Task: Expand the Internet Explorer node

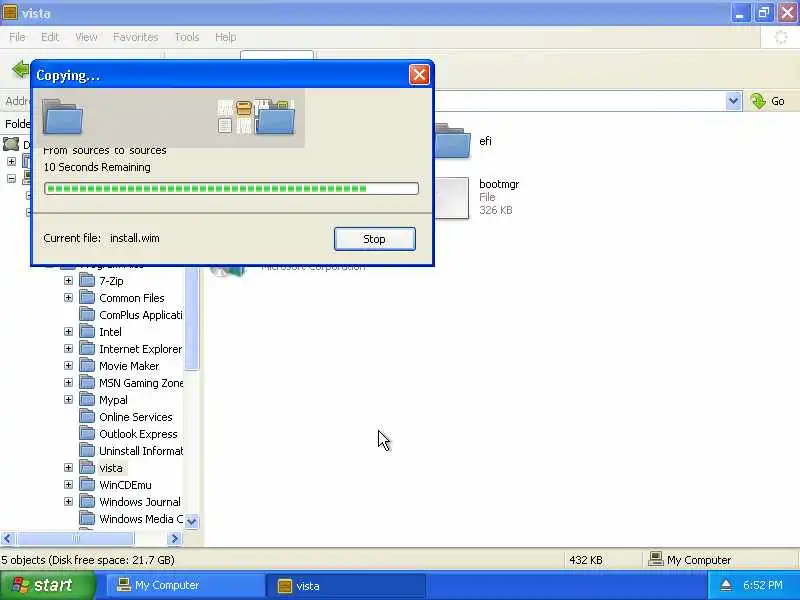Action: [x=68, y=348]
